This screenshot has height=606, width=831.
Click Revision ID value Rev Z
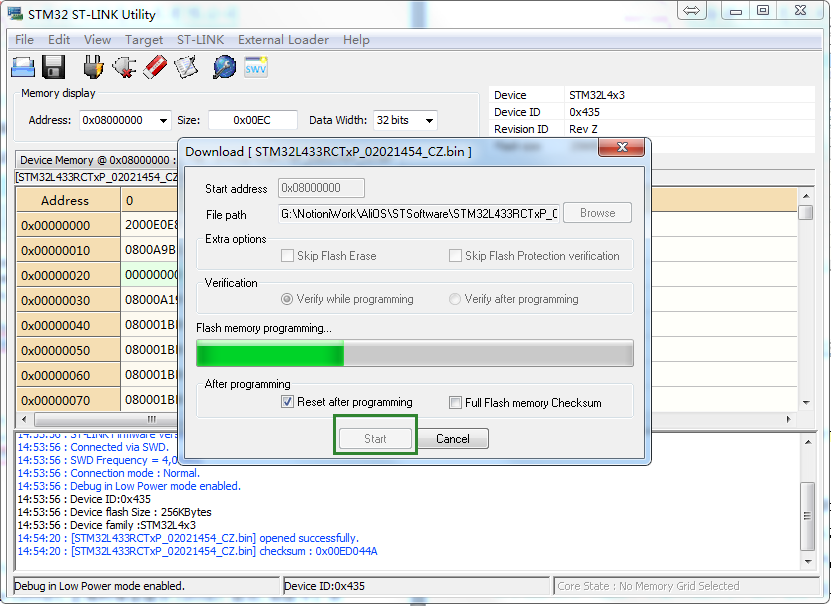coord(583,129)
